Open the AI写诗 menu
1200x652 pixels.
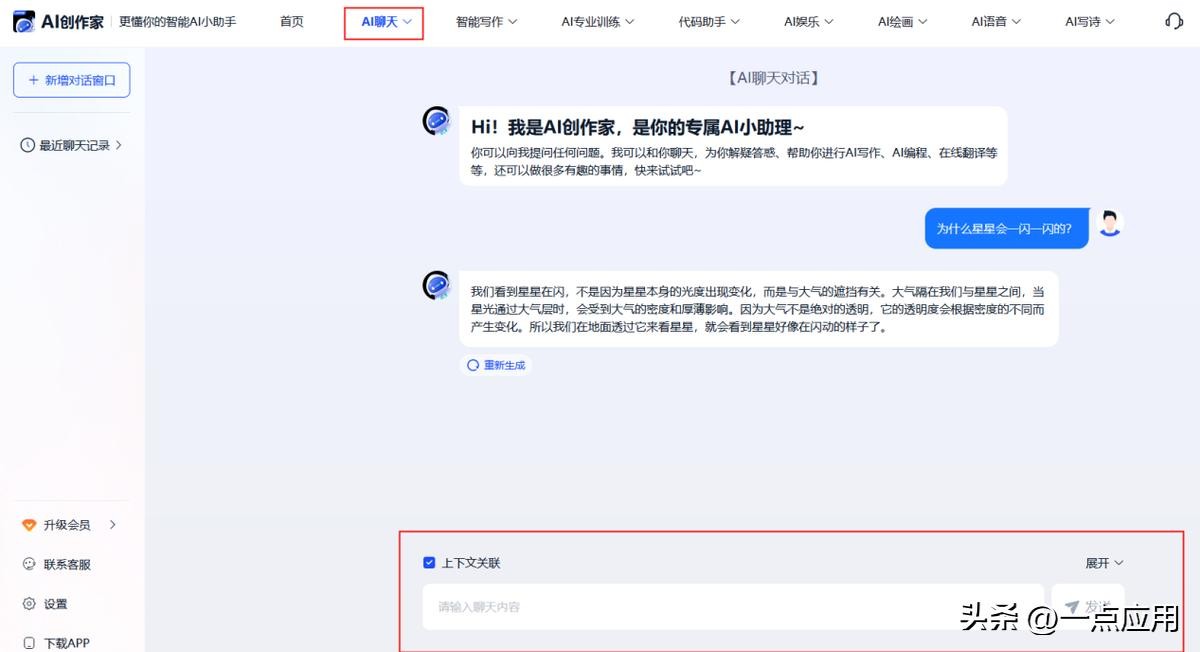pyautogui.click(x=1089, y=21)
